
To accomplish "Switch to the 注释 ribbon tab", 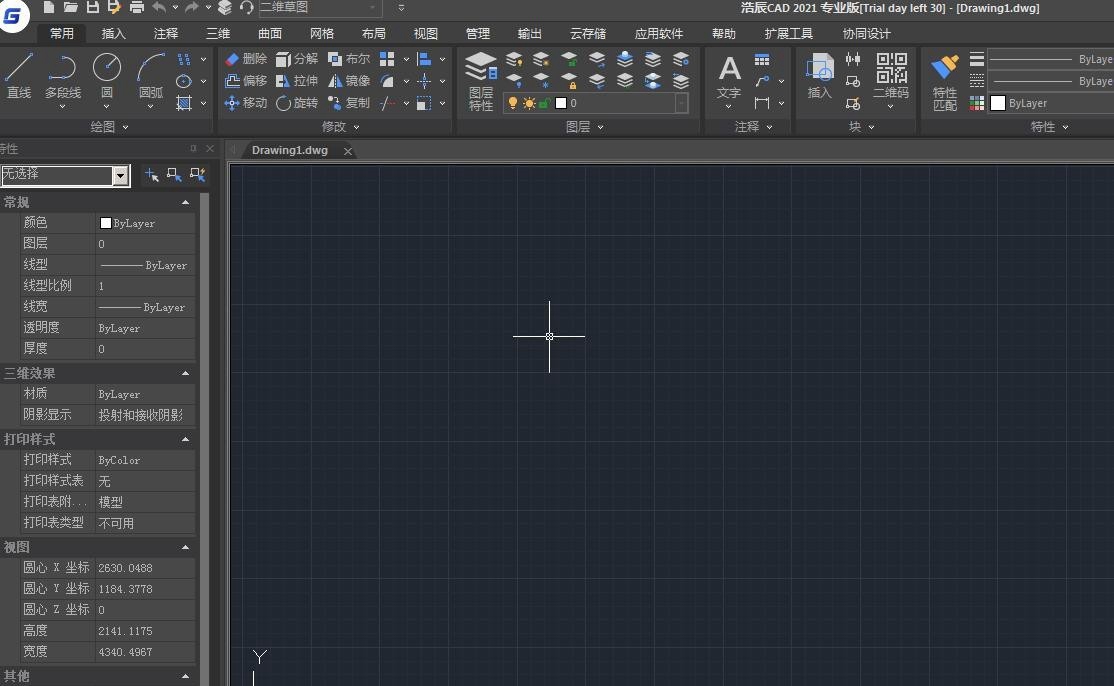I will 166,33.
